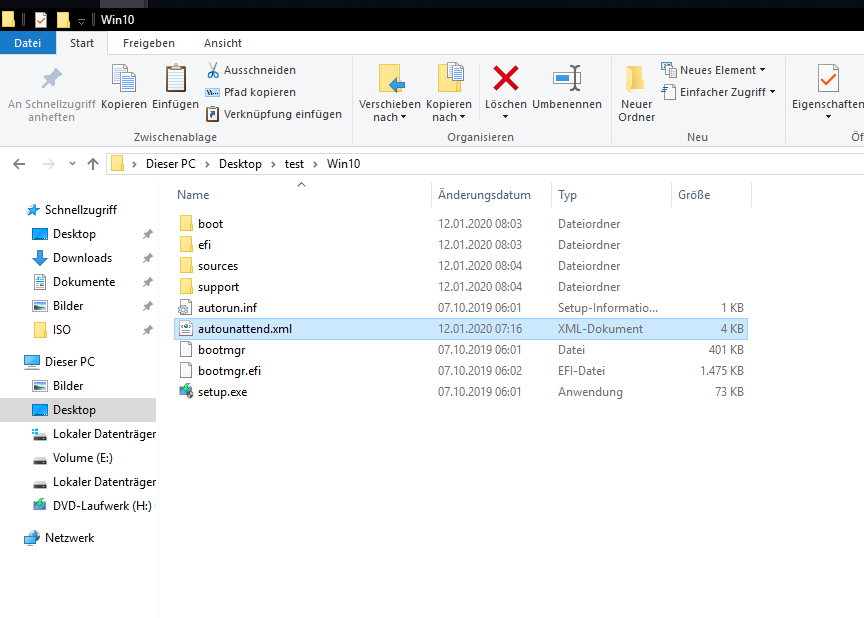864x618 pixels.
Task: Select the bootmgr.efi file name
Action: (x=229, y=371)
